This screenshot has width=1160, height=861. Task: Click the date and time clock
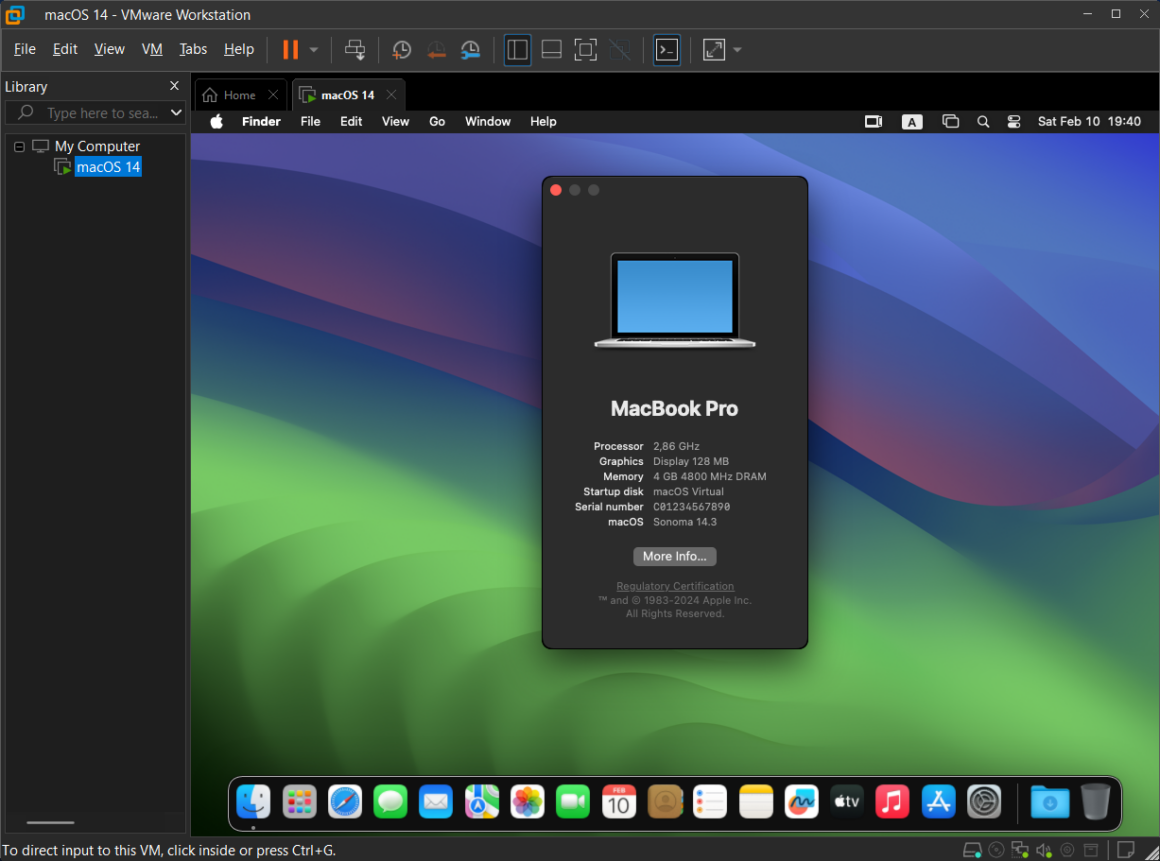(1089, 121)
